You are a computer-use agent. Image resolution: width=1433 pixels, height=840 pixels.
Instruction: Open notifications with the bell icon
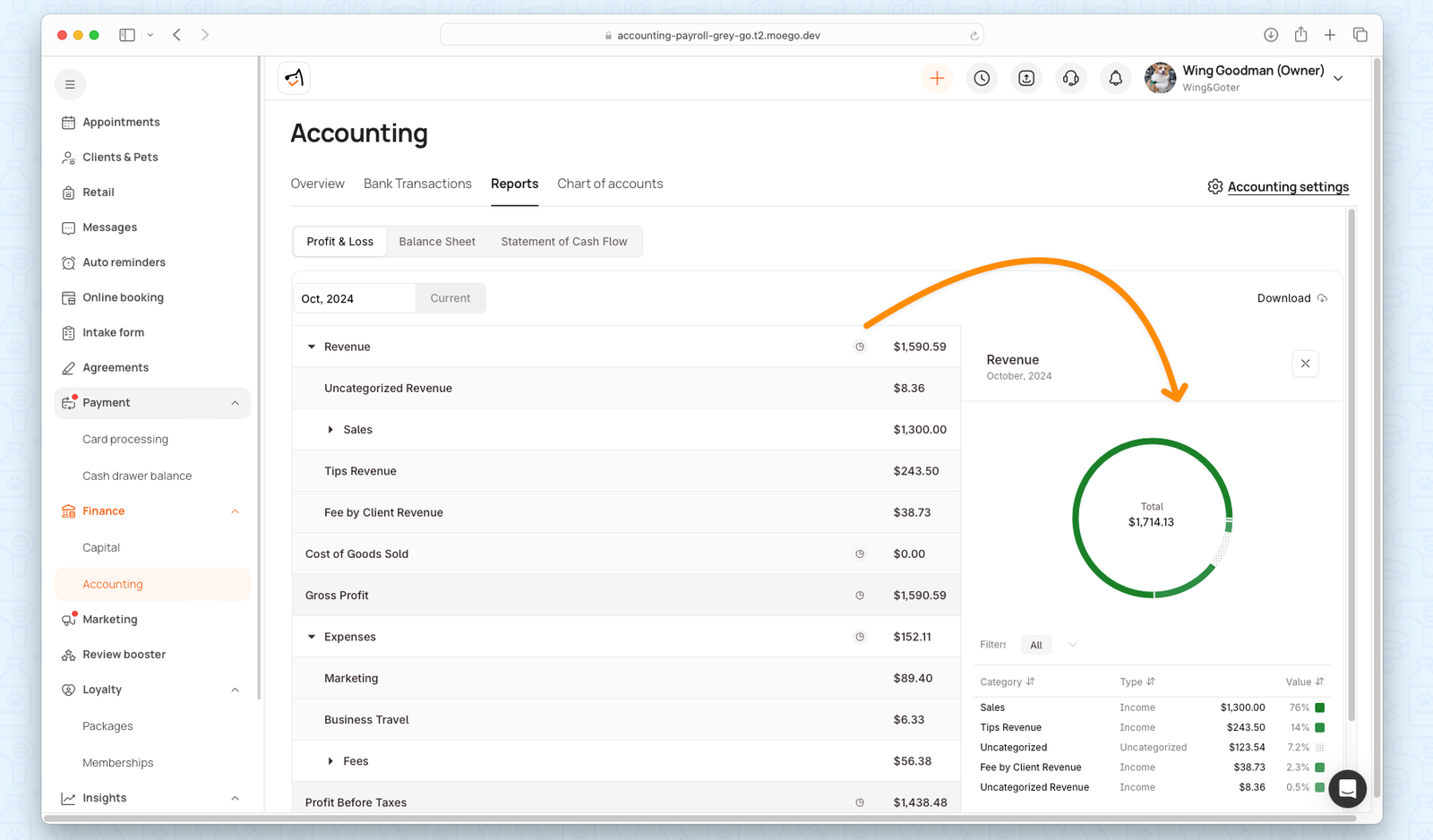(1115, 78)
